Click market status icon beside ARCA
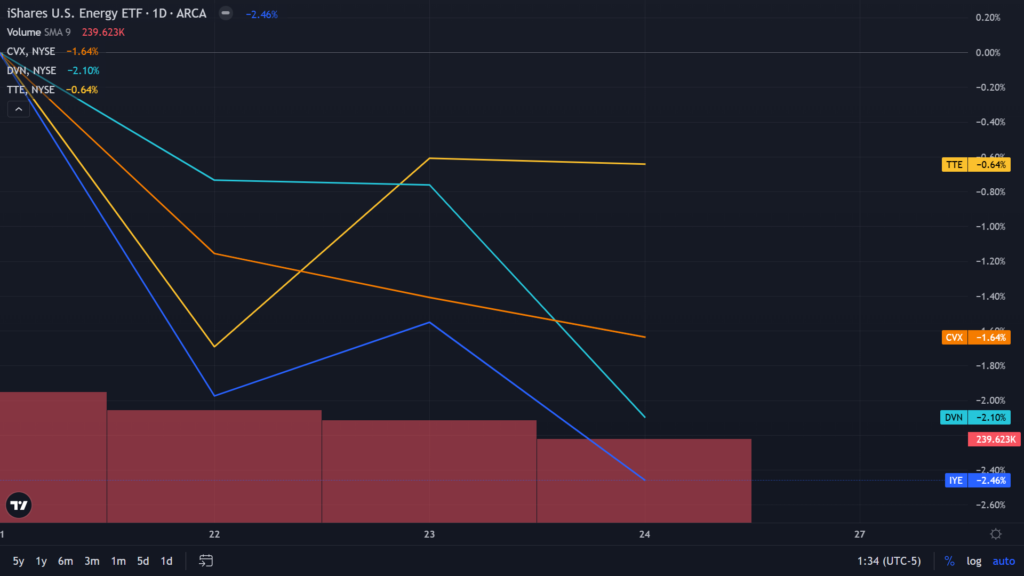Viewport: 1024px width, 576px height. coord(228,15)
